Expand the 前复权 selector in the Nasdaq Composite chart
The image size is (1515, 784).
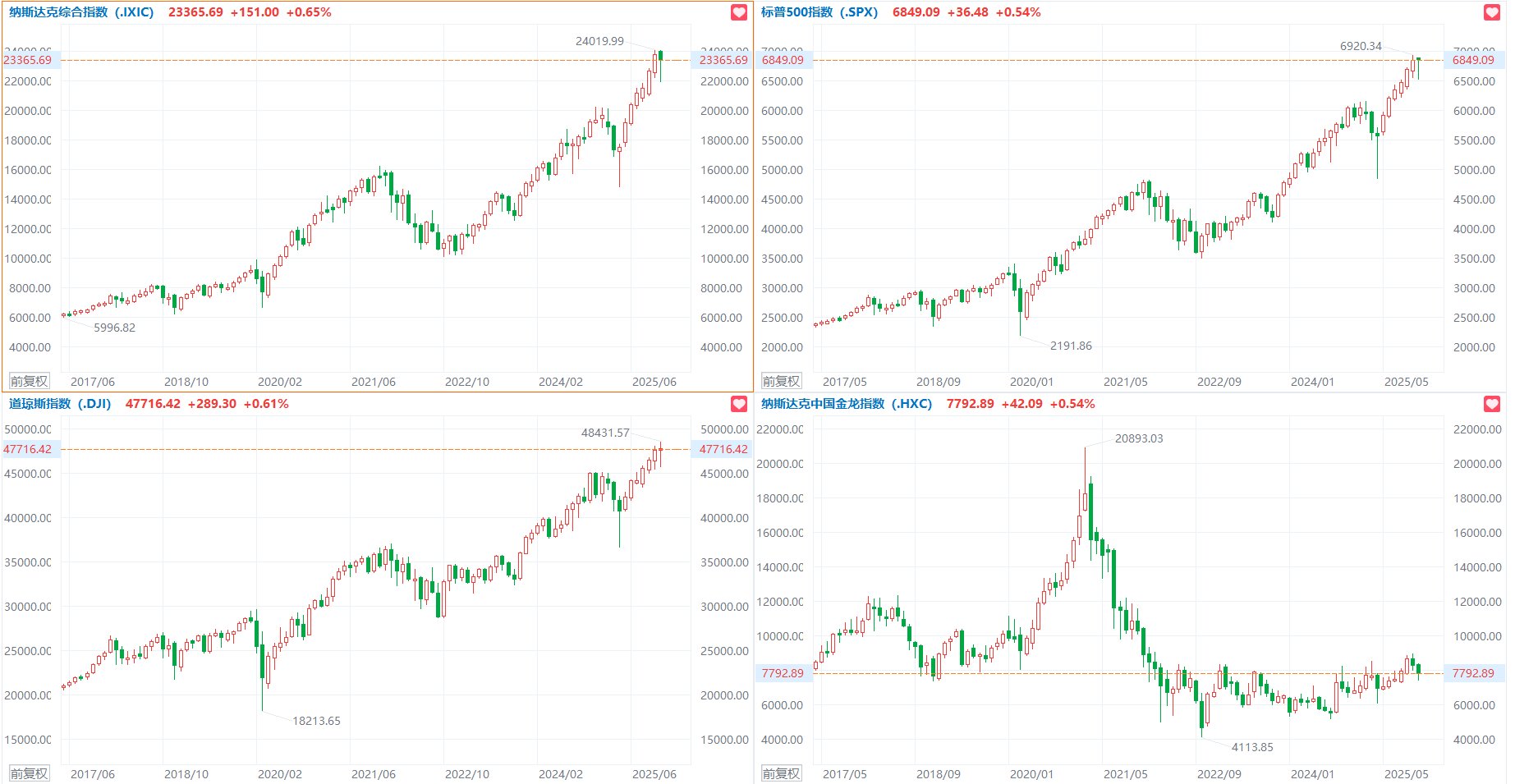(29, 381)
